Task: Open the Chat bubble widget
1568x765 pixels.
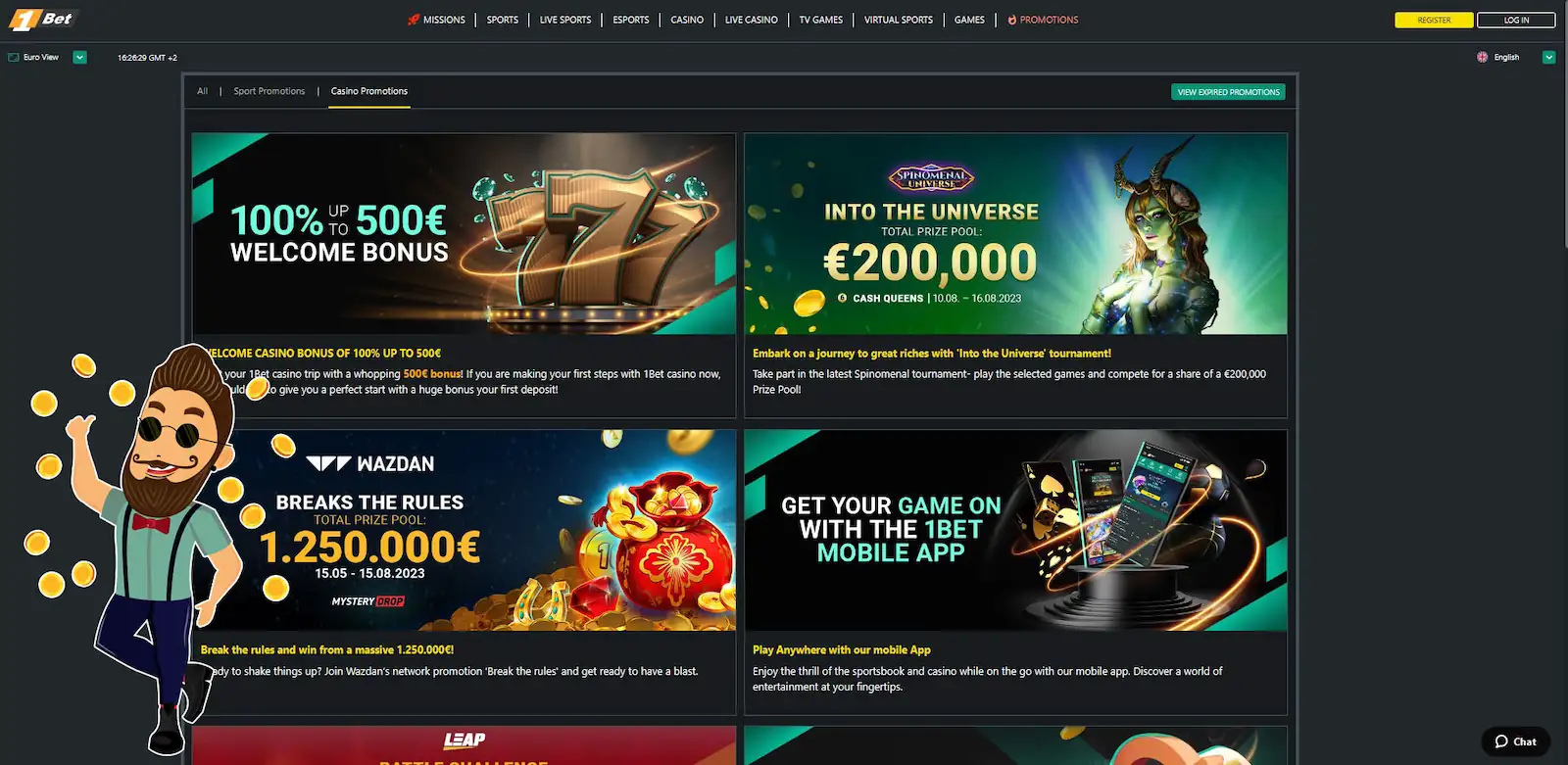Action: click(x=1516, y=741)
